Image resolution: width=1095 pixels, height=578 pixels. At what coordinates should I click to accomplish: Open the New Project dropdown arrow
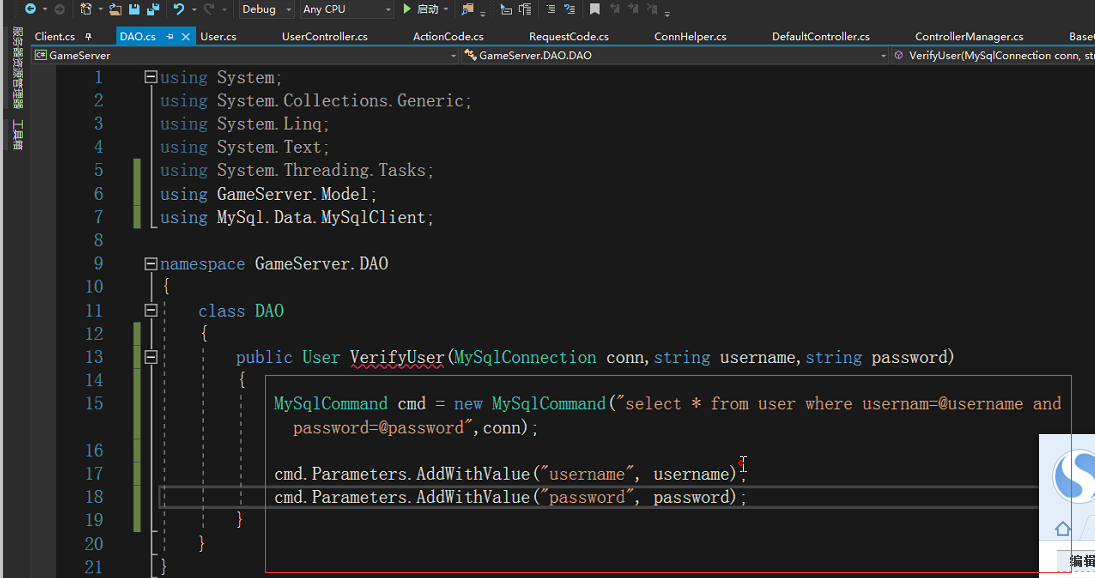(101, 10)
